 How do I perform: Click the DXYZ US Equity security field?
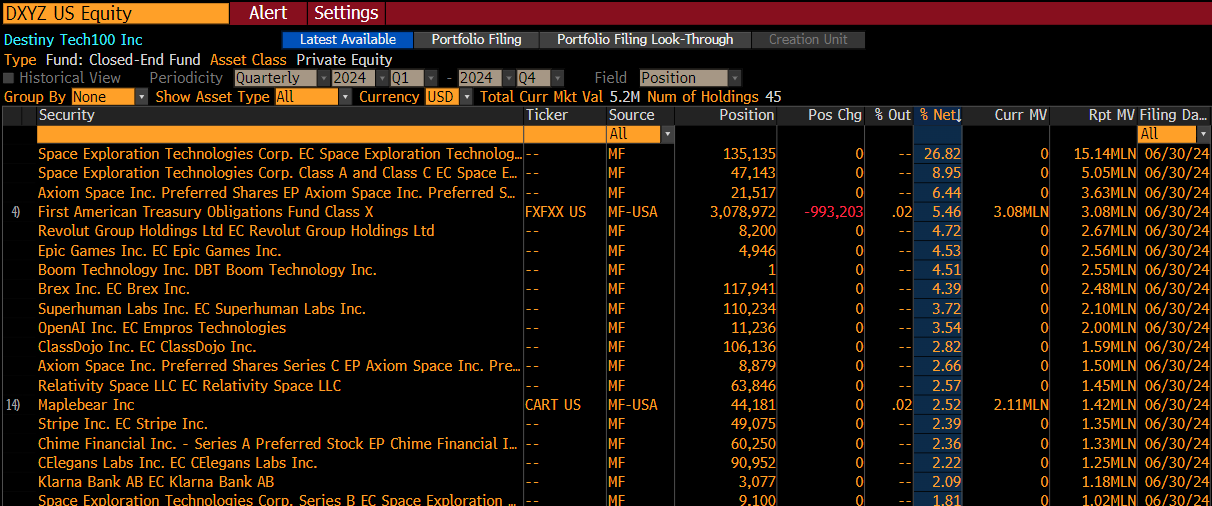(115, 13)
